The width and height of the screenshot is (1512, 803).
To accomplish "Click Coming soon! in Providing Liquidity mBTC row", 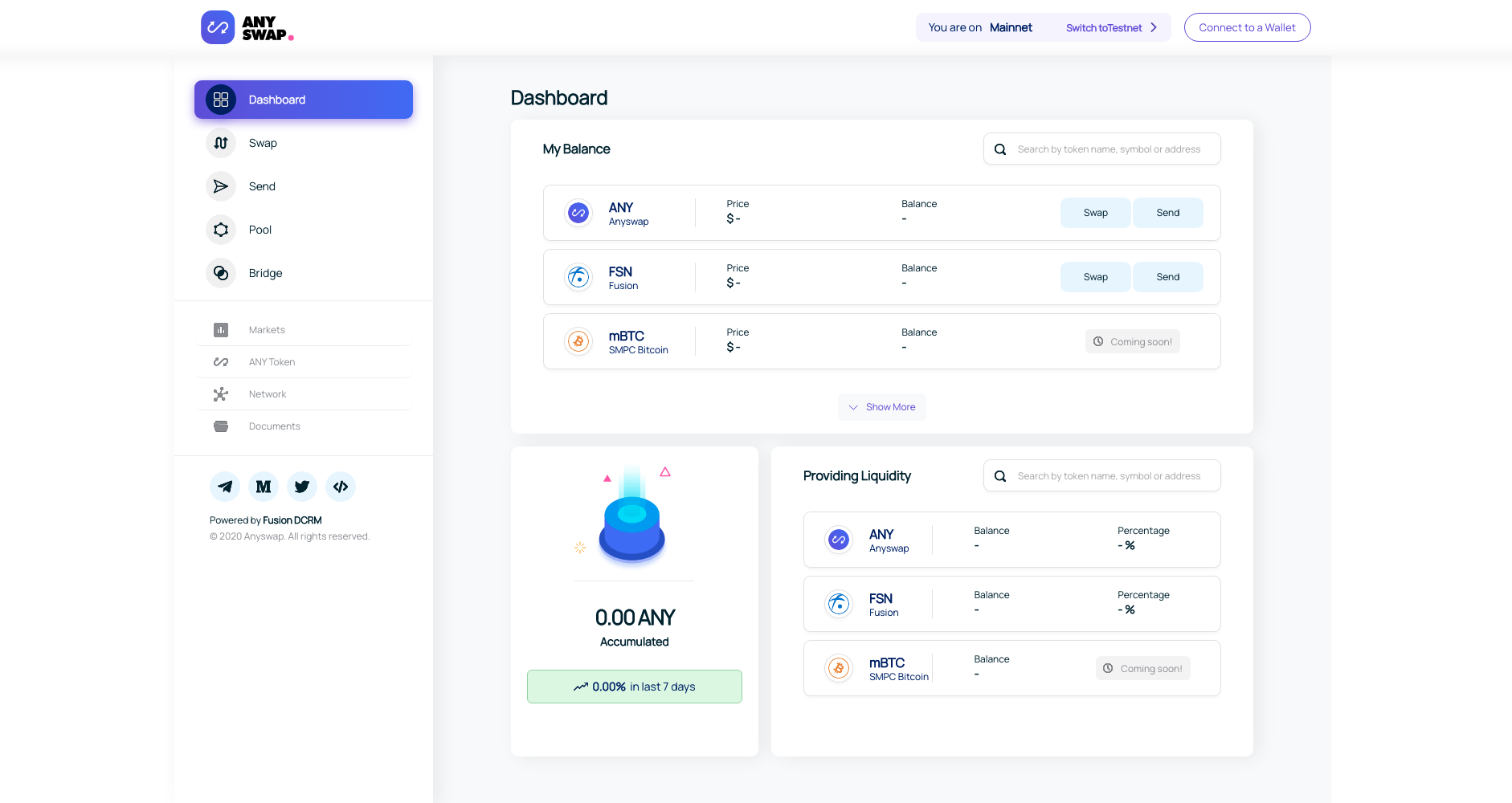I will pos(1143,668).
